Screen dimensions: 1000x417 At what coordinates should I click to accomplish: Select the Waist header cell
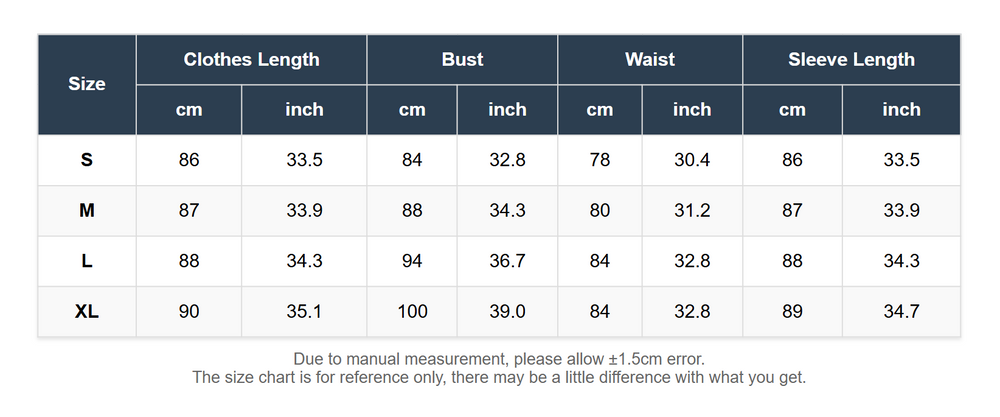pyautogui.click(x=650, y=59)
